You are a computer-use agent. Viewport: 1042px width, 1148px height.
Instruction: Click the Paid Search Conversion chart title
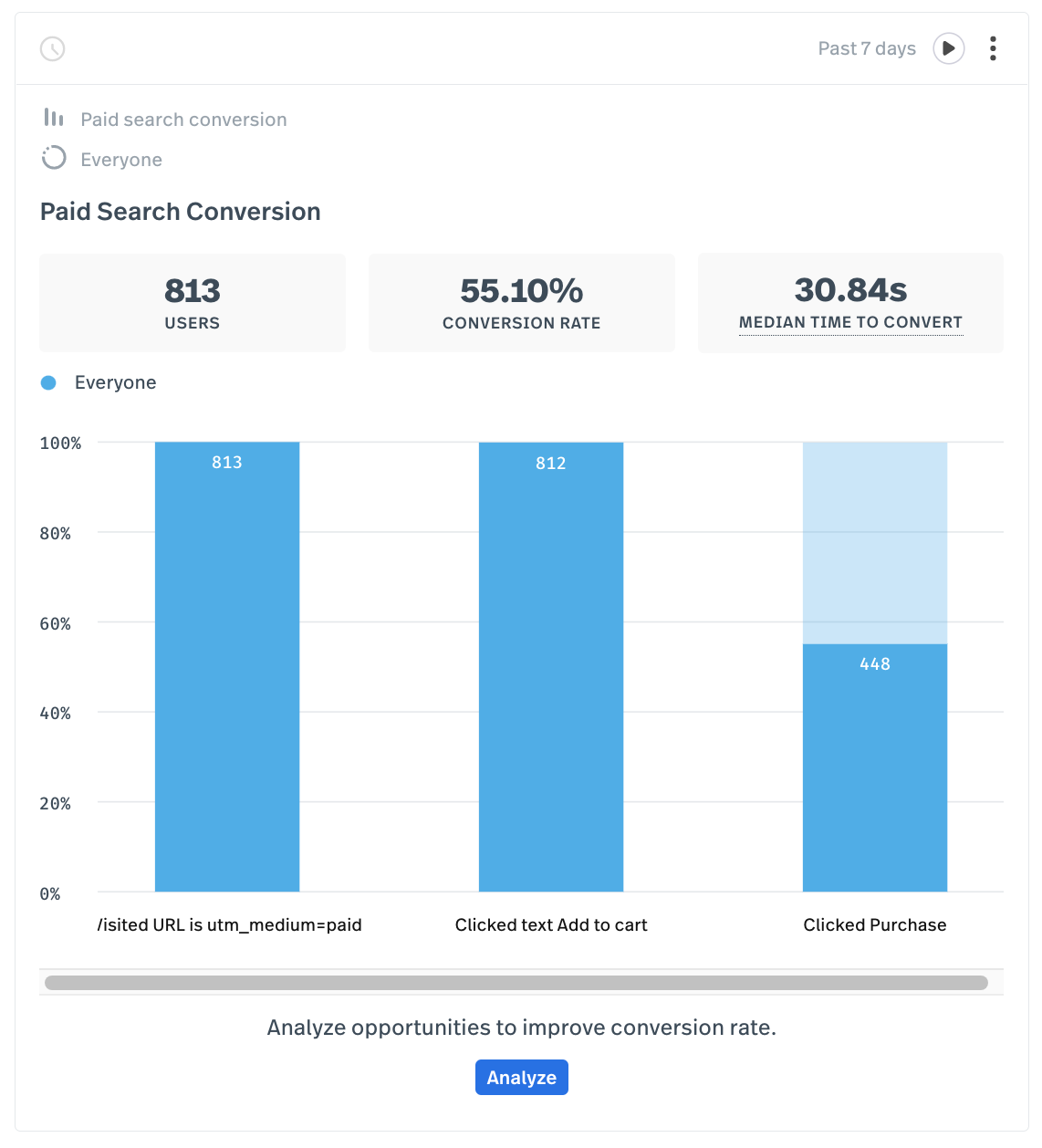(180, 212)
